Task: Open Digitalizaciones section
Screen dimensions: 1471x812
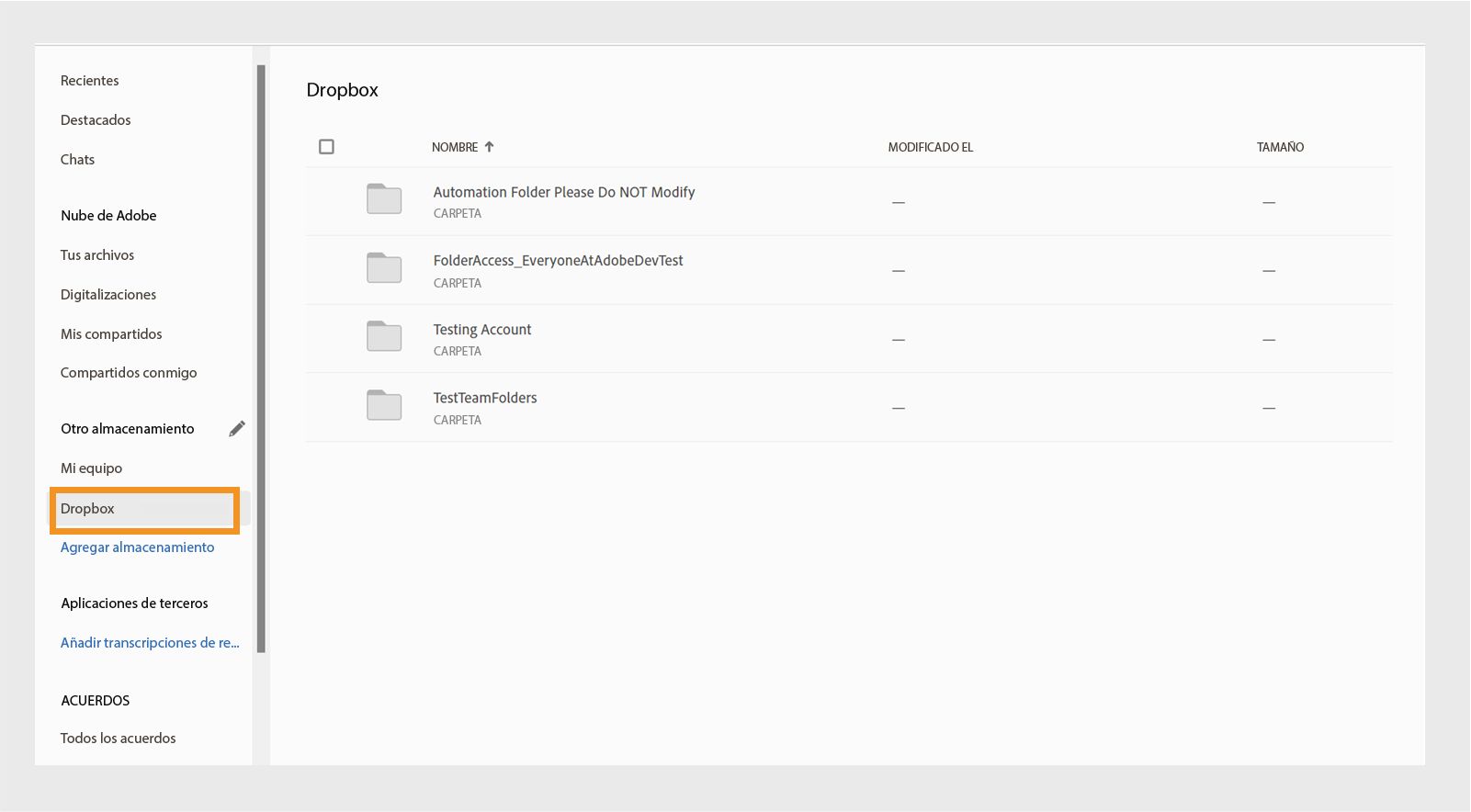Action: click(x=108, y=295)
